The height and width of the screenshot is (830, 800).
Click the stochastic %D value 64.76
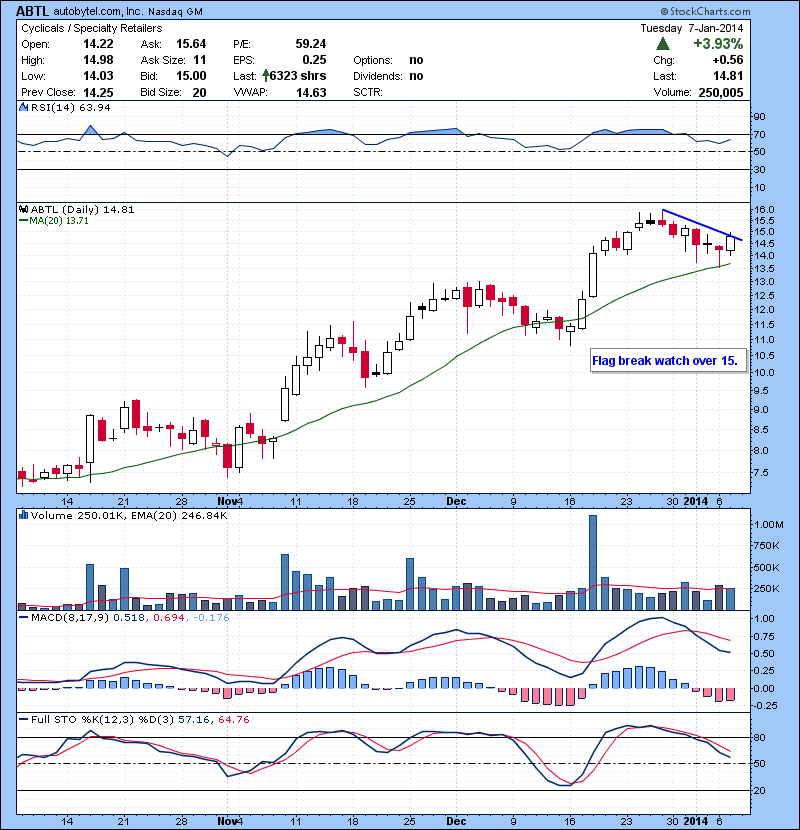point(233,719)
